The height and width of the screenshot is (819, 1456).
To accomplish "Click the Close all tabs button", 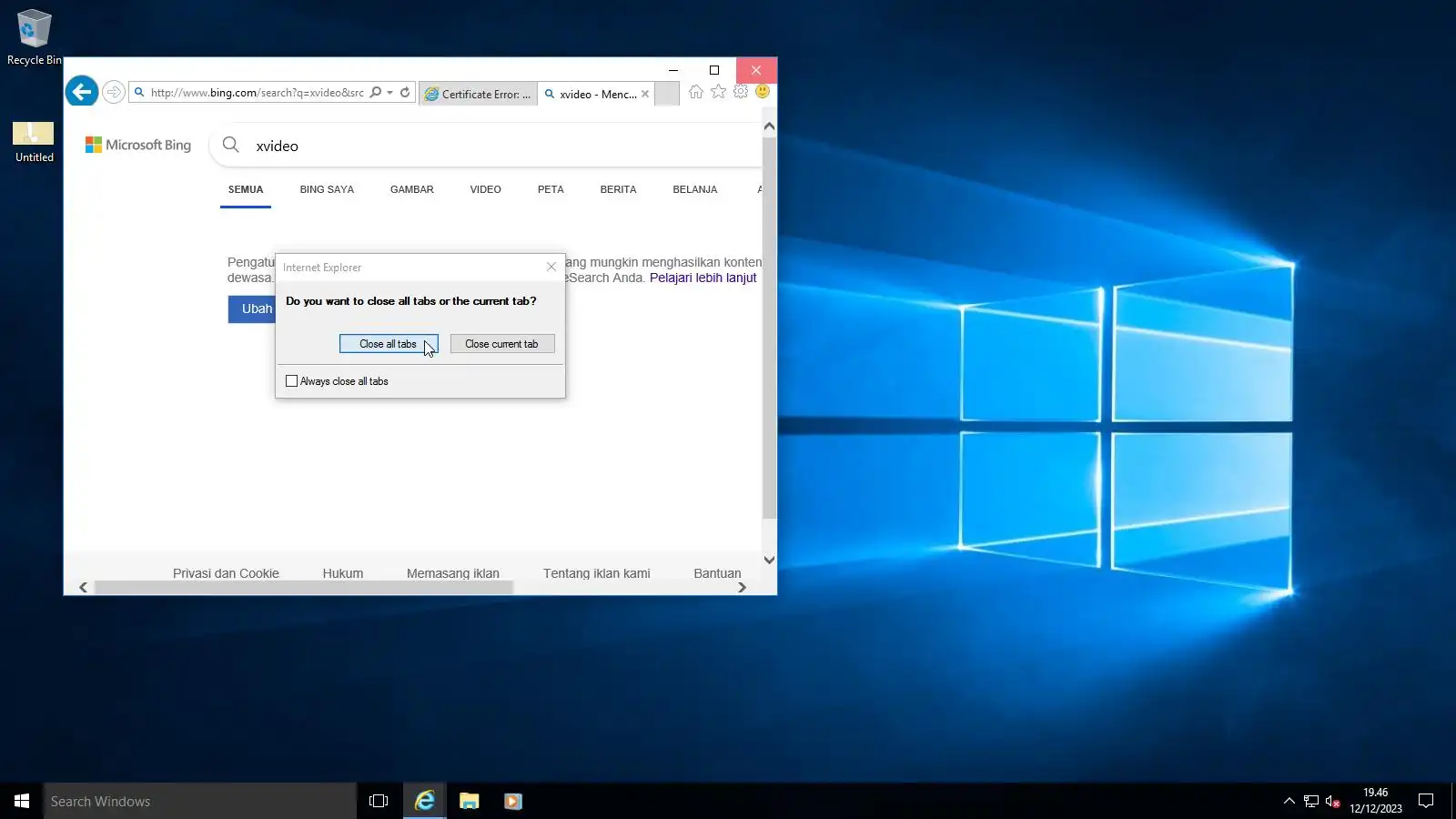I will [389, 344].
